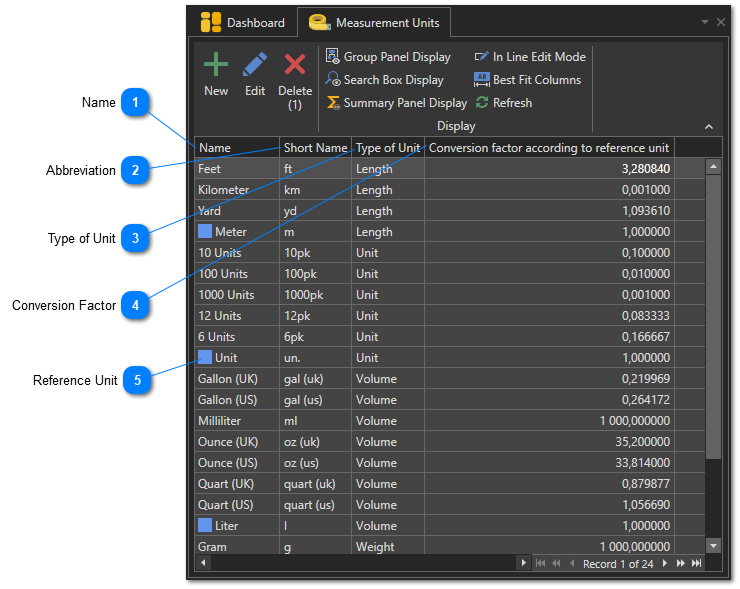This screenshot has width=740, height=589.
Task: Click the blue reference marker on Meter
Action: click(x=205, y=232)
